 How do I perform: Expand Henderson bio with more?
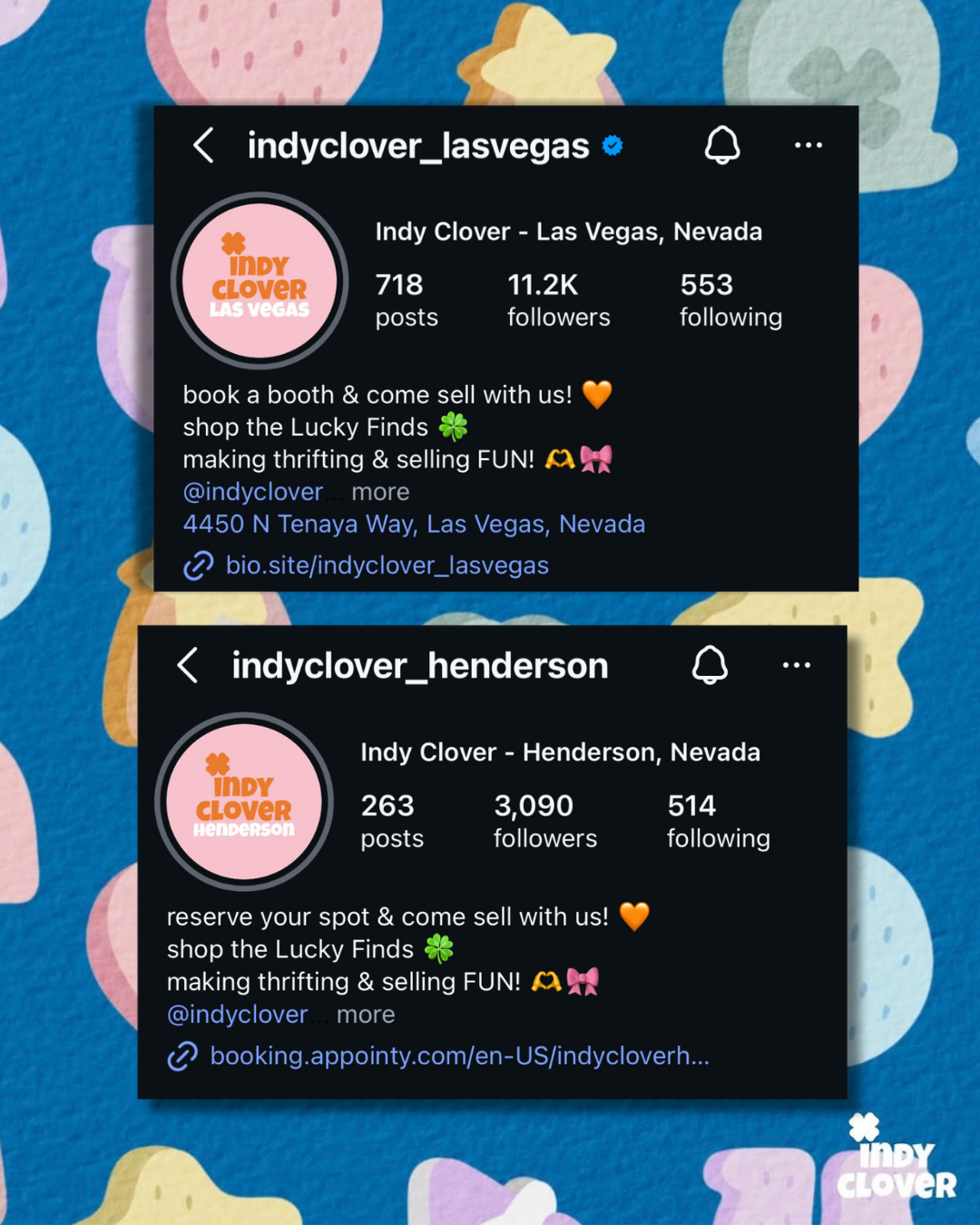click(366, 1014)
